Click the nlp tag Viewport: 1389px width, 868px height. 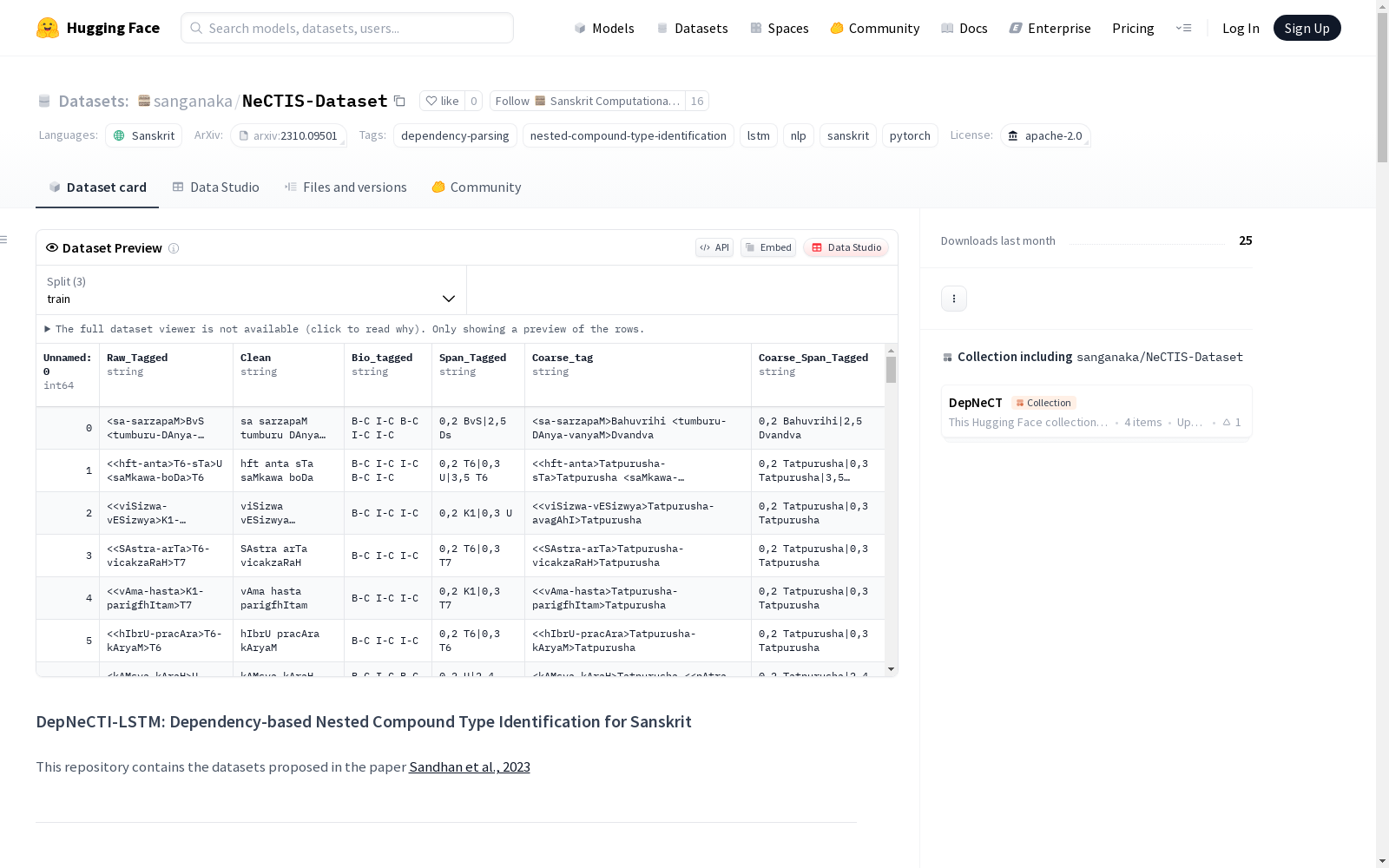[799, 135]
